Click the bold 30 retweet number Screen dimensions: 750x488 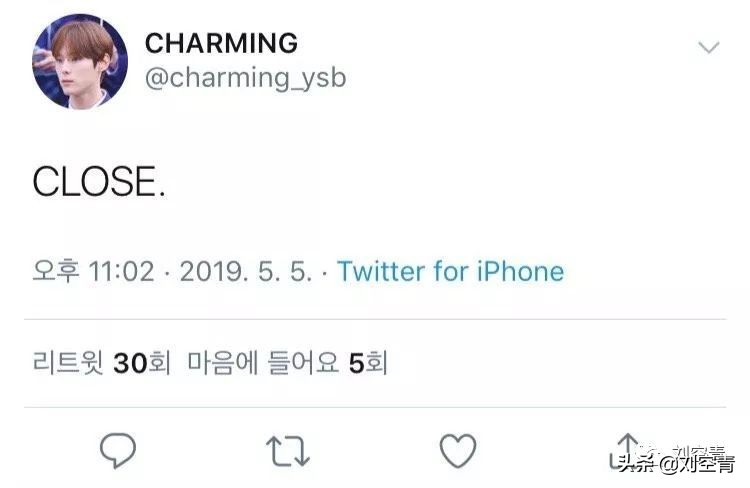tap(130, 363)
